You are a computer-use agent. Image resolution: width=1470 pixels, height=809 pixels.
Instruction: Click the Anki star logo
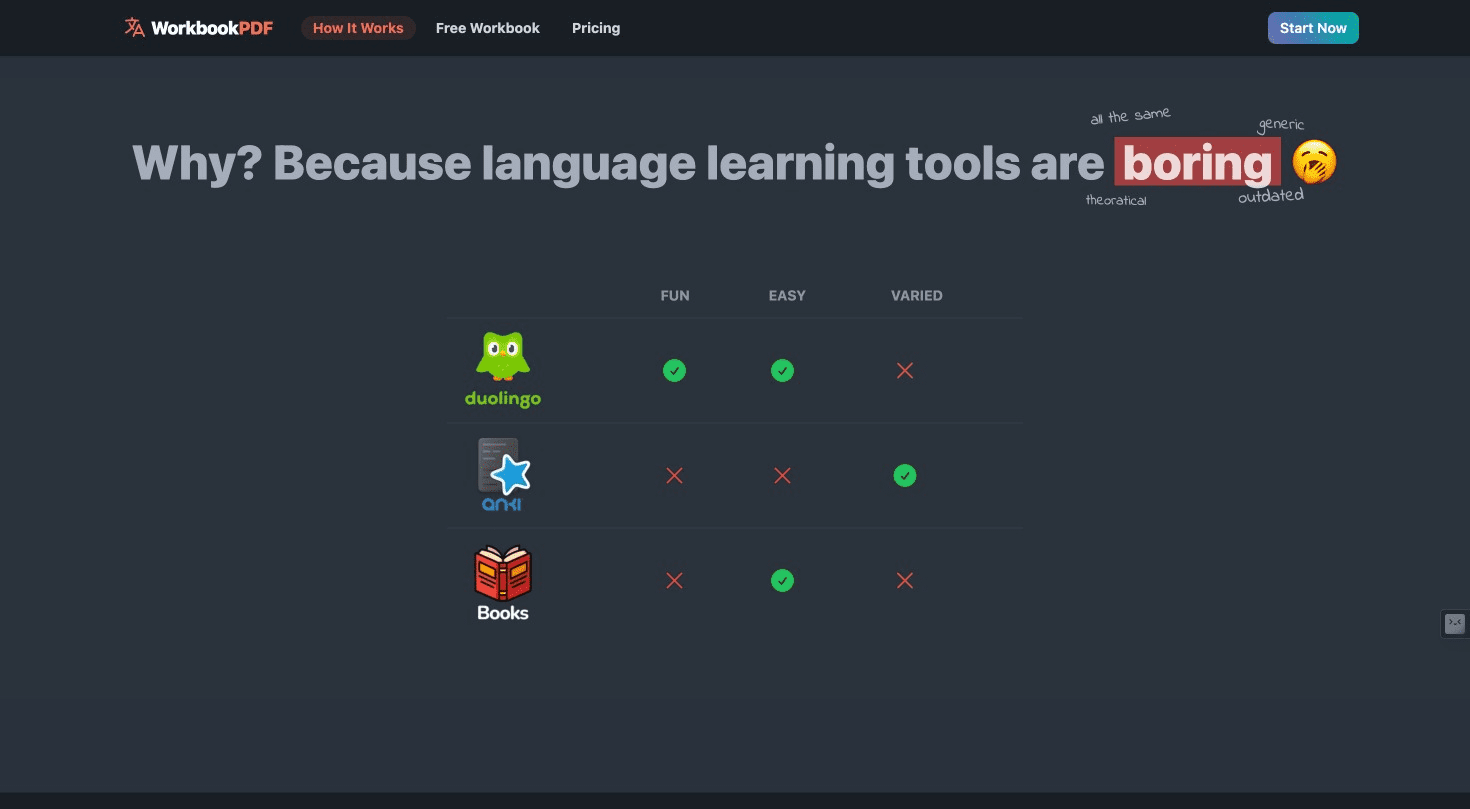coord(504,467)
